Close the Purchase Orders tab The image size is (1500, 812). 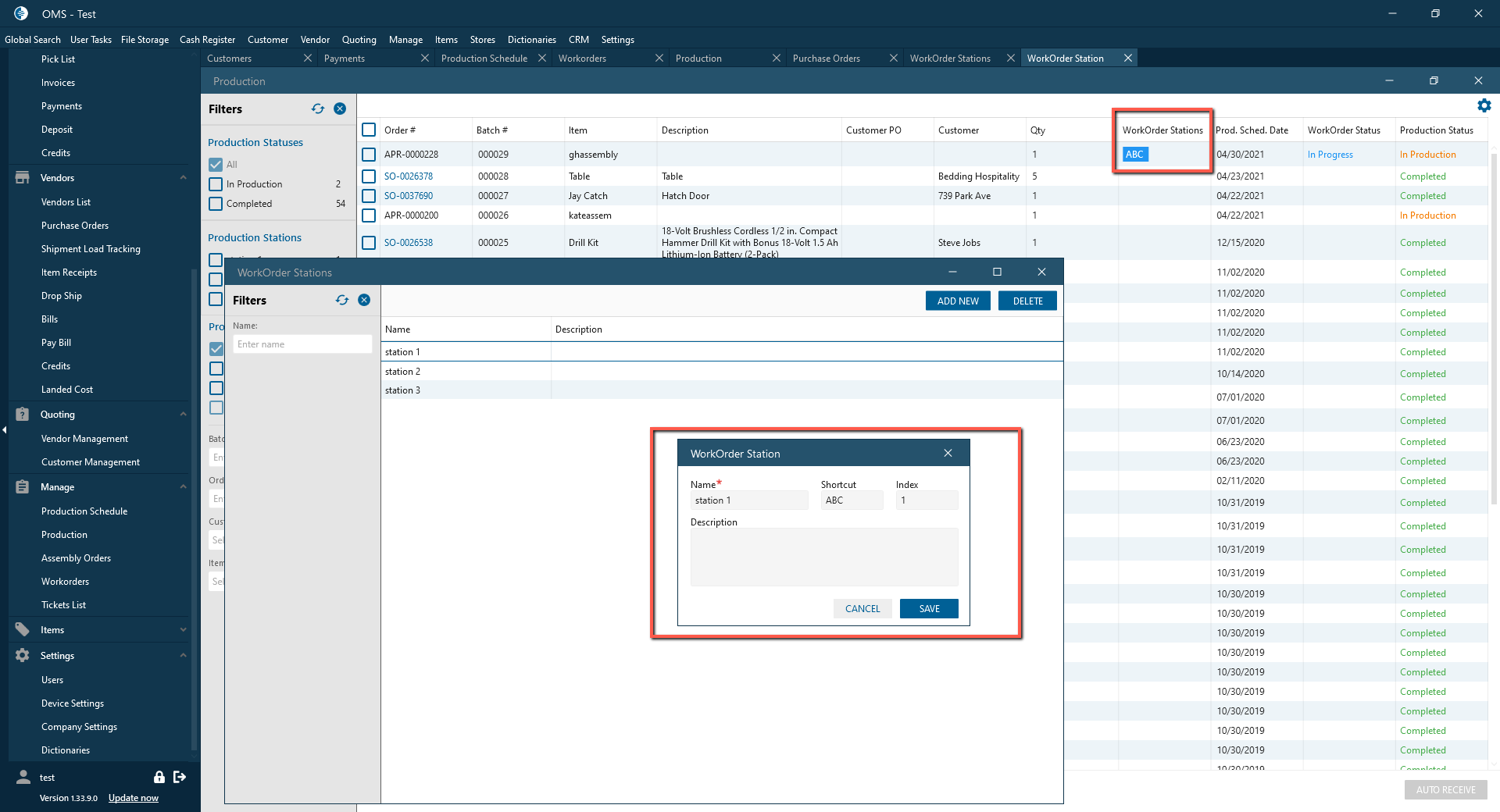894,58
